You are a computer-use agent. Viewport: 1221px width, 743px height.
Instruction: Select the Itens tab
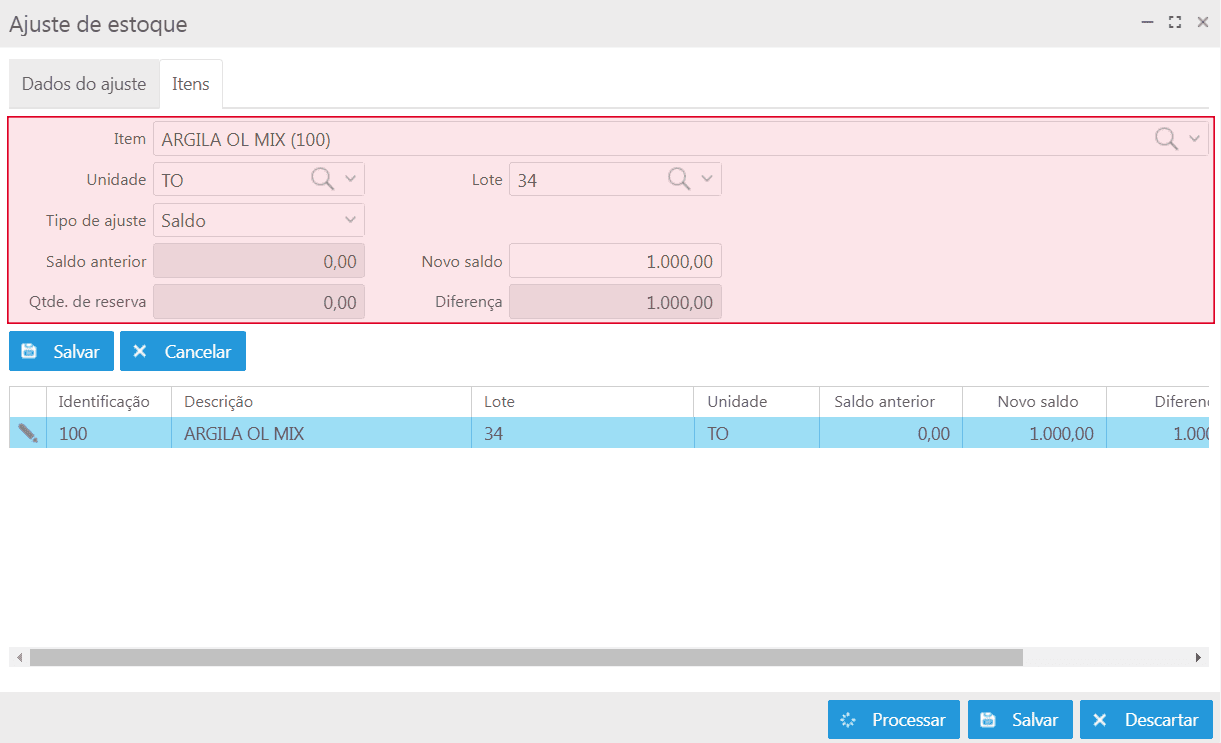tap(190, 84)
